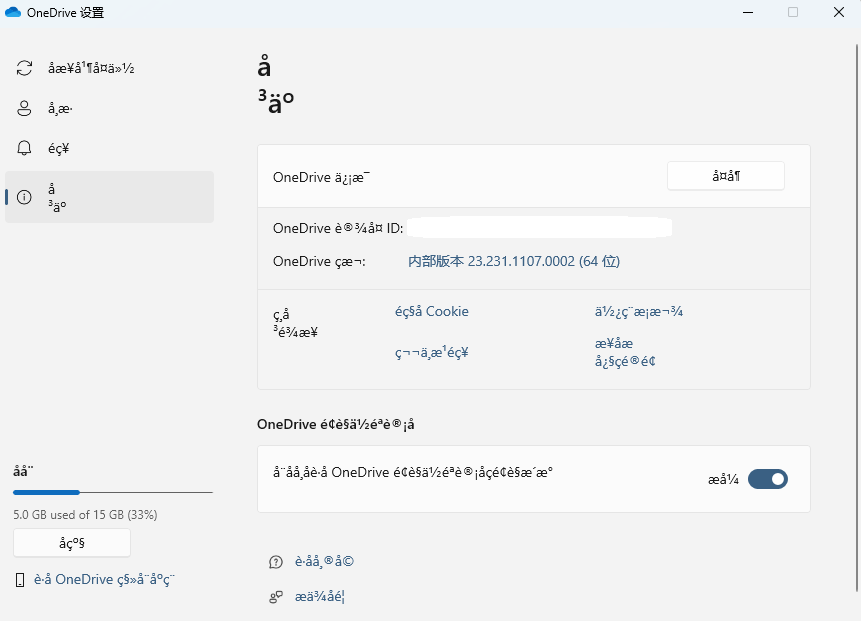The width and height of the screenshot is (861, 621).
Task: Click the question-mark help icon
Action: point(276,562)
